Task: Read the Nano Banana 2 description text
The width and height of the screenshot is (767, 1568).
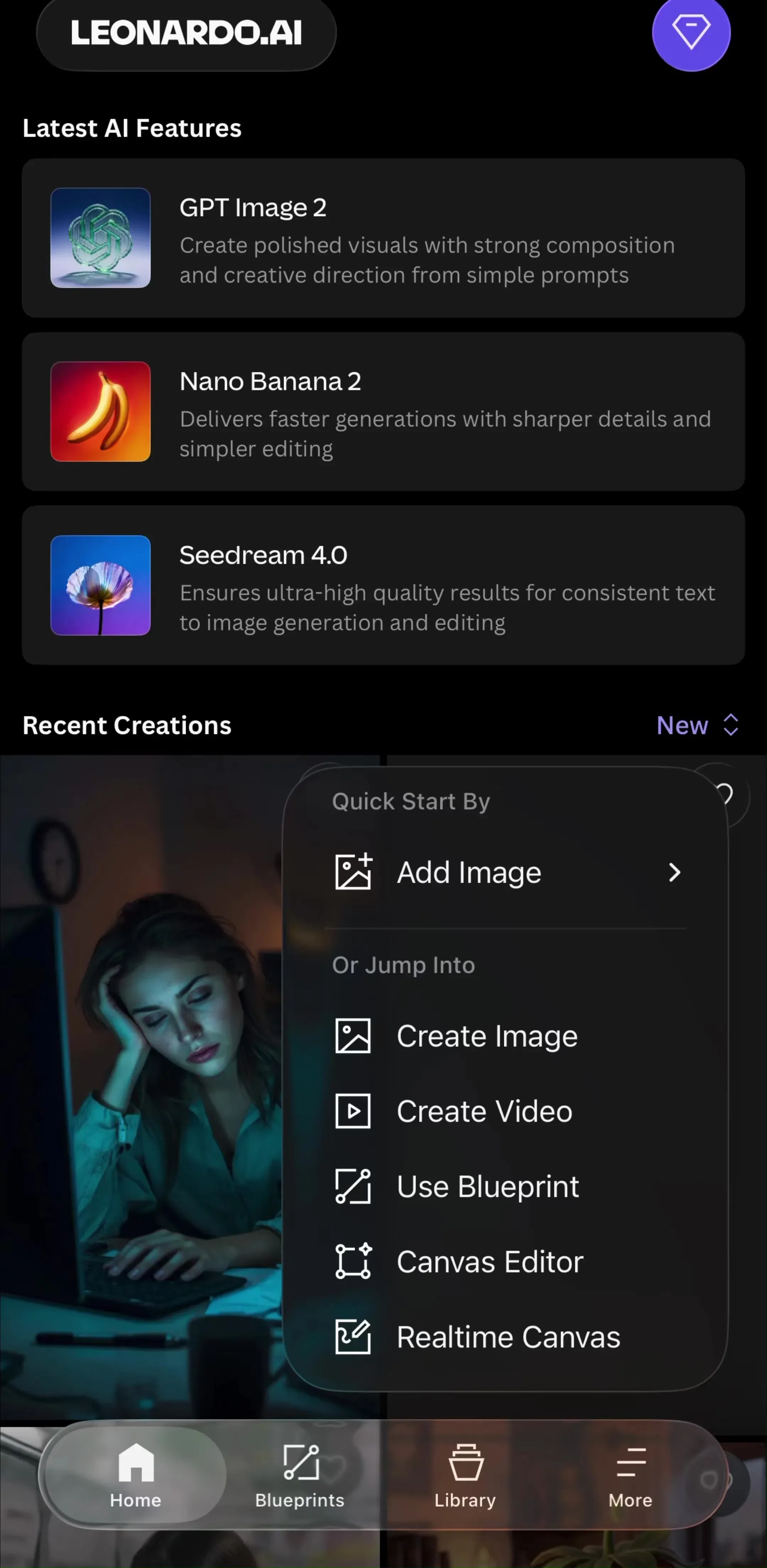Action: tap(445, 434)
